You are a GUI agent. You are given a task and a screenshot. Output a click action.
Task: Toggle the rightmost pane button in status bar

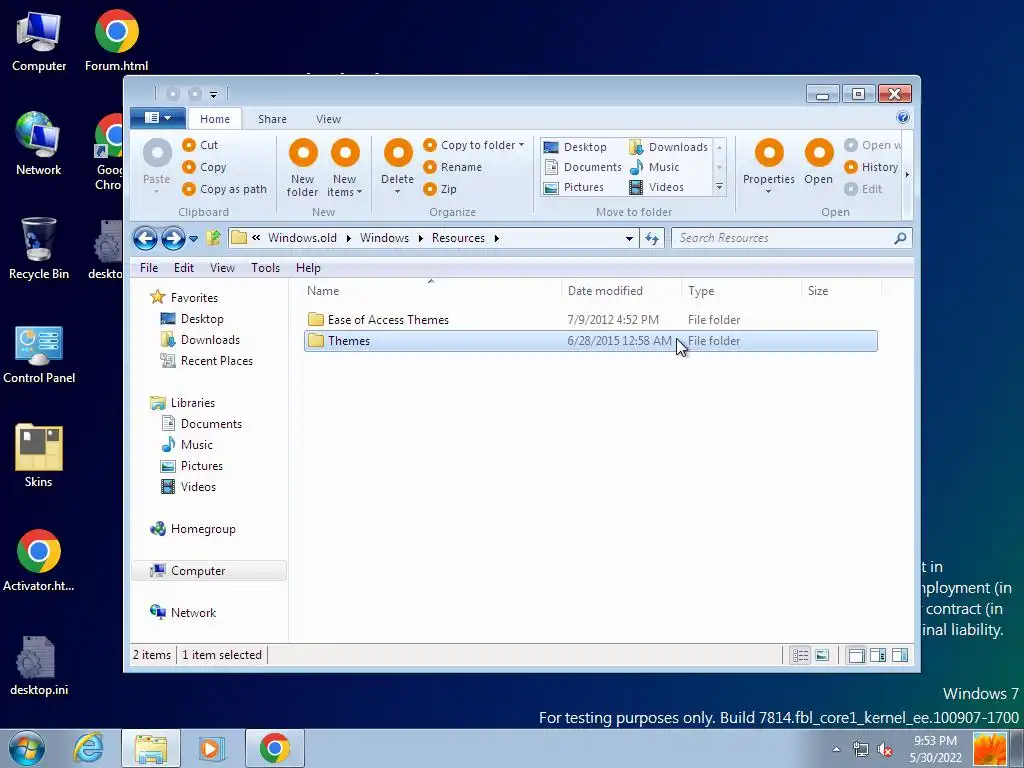click(900, 655)
